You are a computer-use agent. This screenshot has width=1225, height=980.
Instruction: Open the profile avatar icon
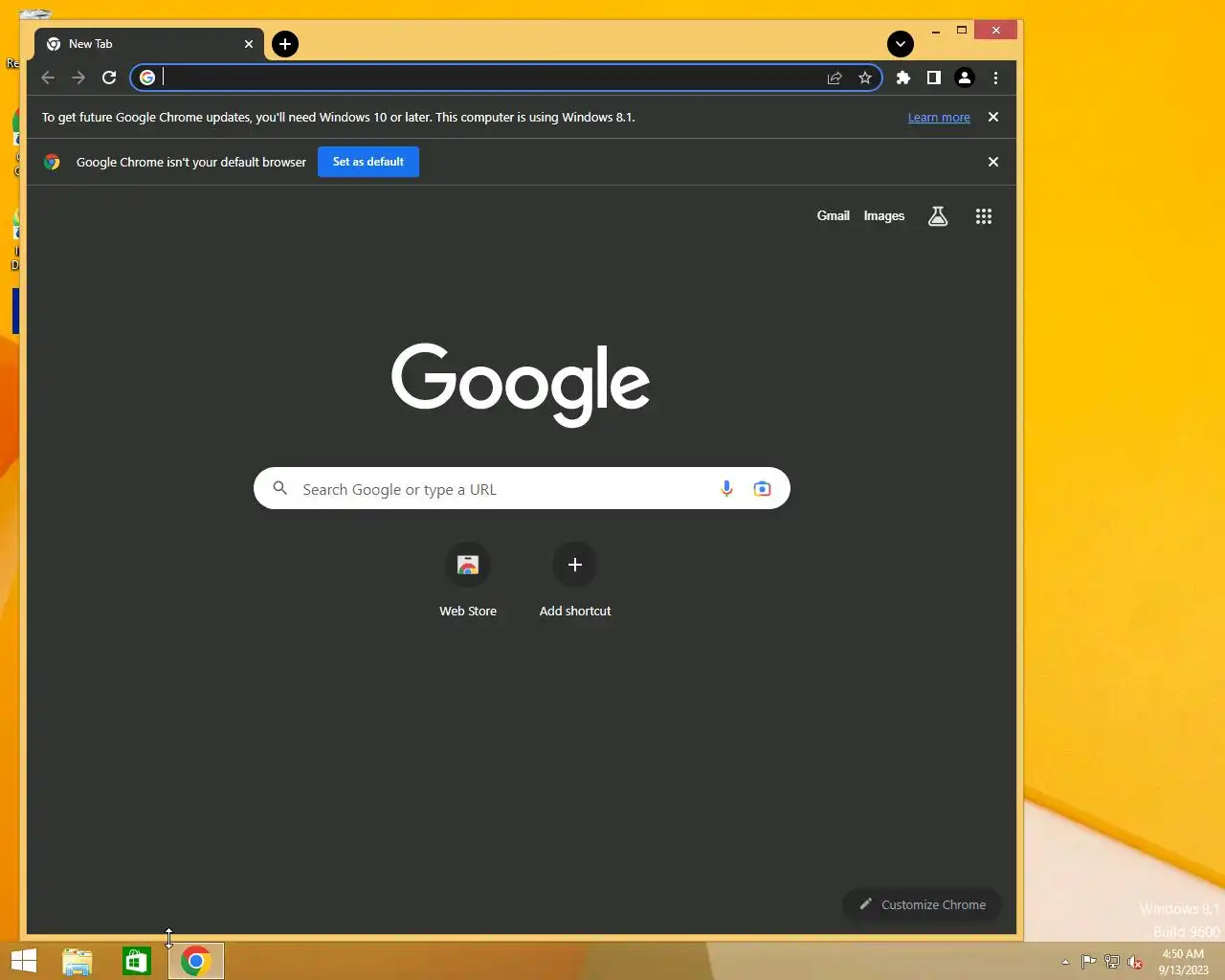point(965,78)
